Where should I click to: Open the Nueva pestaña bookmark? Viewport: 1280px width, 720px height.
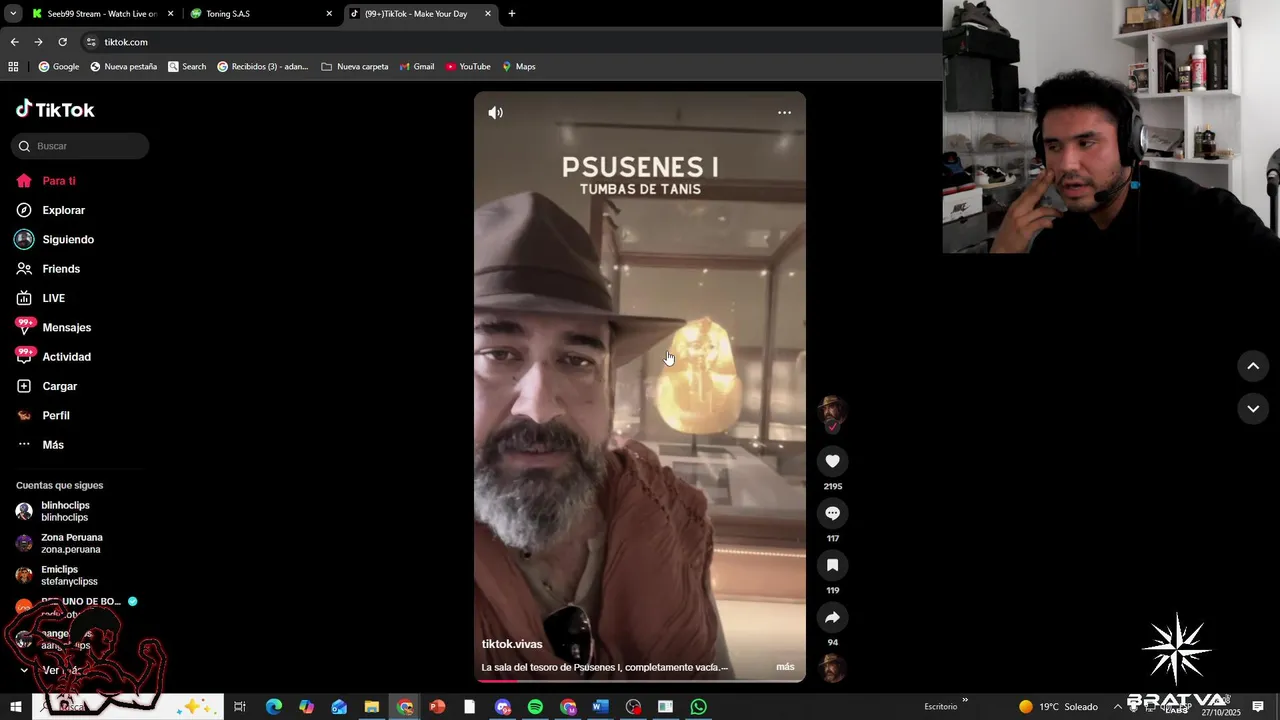click(x=124, y=67)
